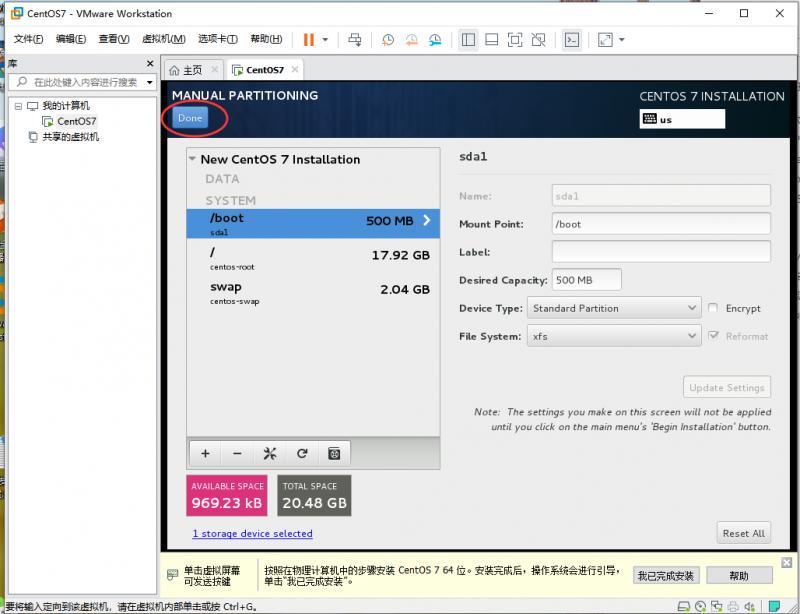Click the storage summary disk icon button
This screenshot has height=614, width=800.
click(334, 453)
